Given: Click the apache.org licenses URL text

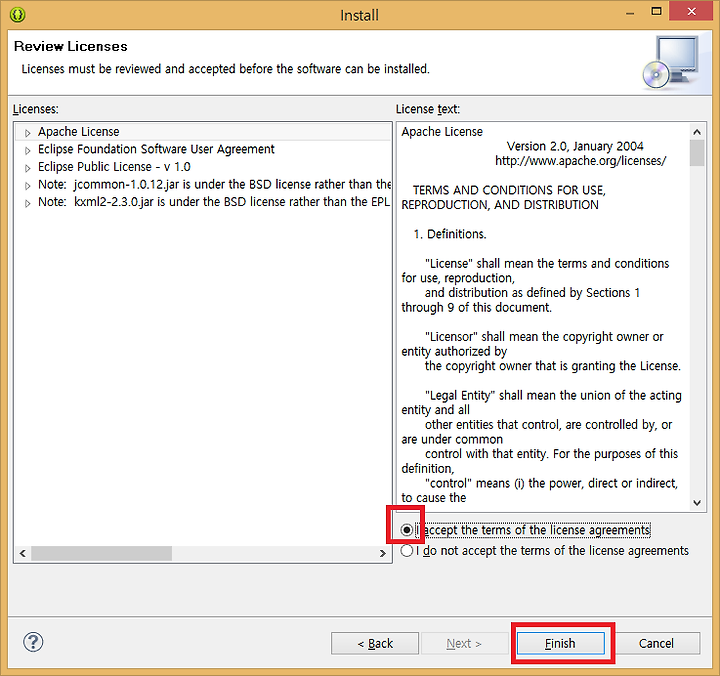Looking at the screenshot, I should tap(580, 161).
